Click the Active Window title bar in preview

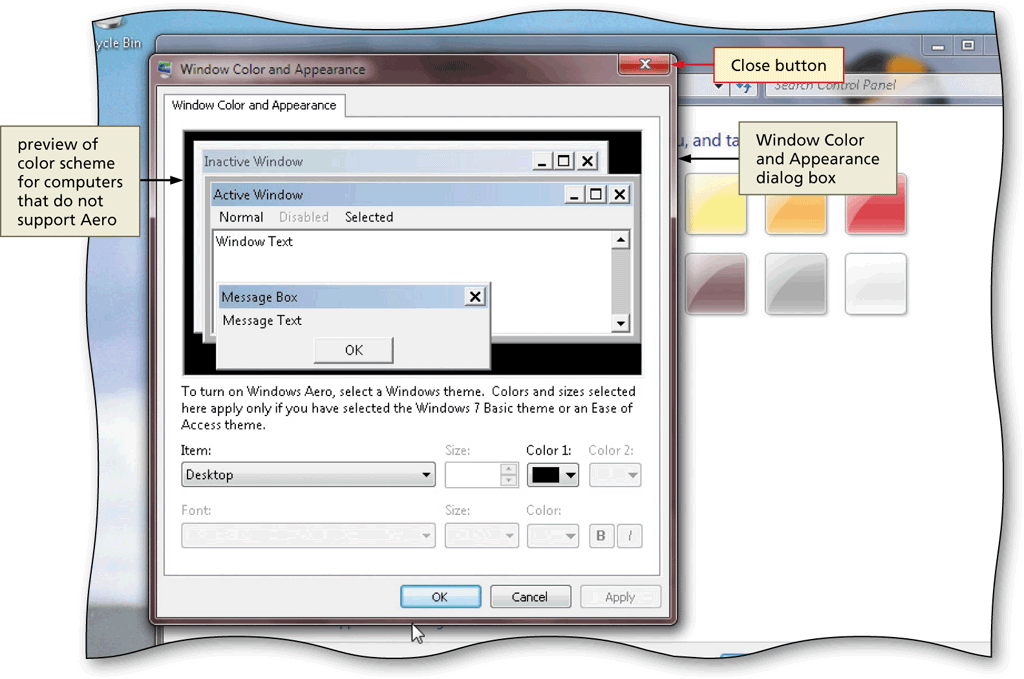coord(421,195)
